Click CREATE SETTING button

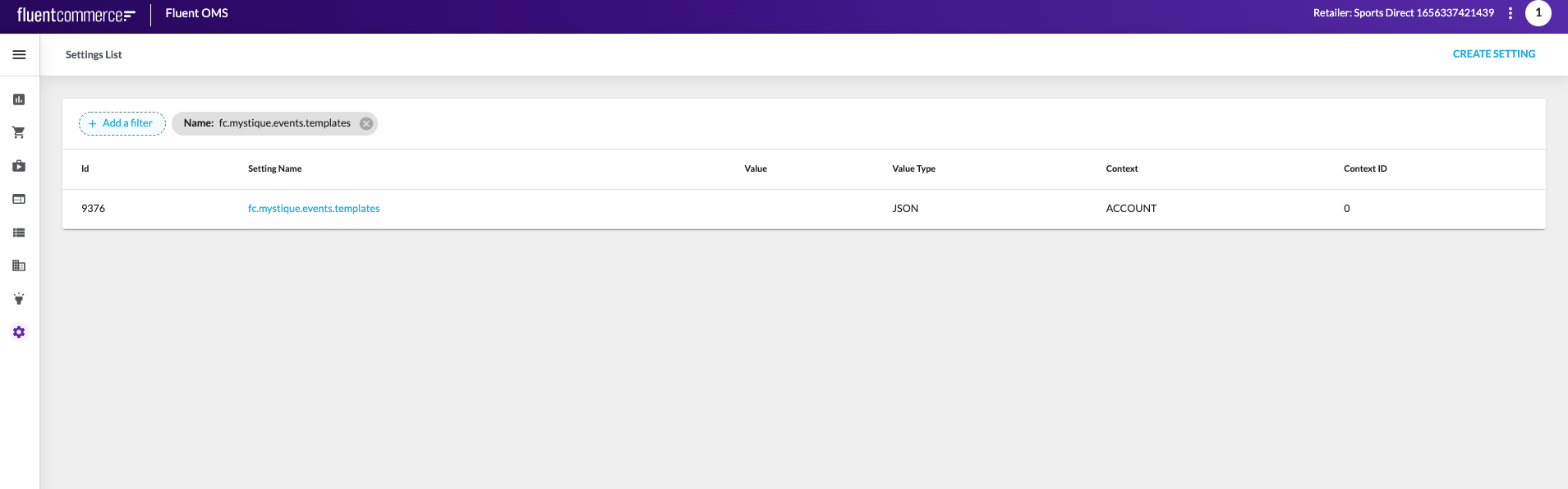click(1493, 54)
